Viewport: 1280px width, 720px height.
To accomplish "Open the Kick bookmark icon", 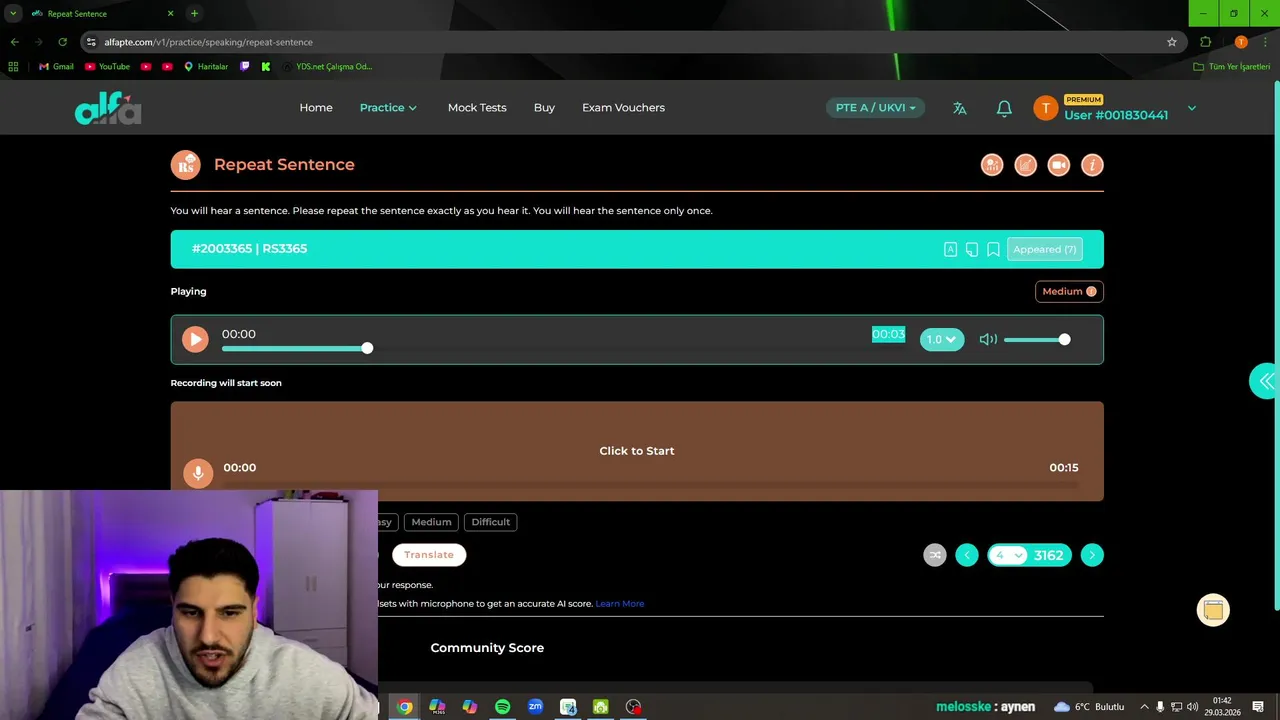I will click(x=266, y=66).
